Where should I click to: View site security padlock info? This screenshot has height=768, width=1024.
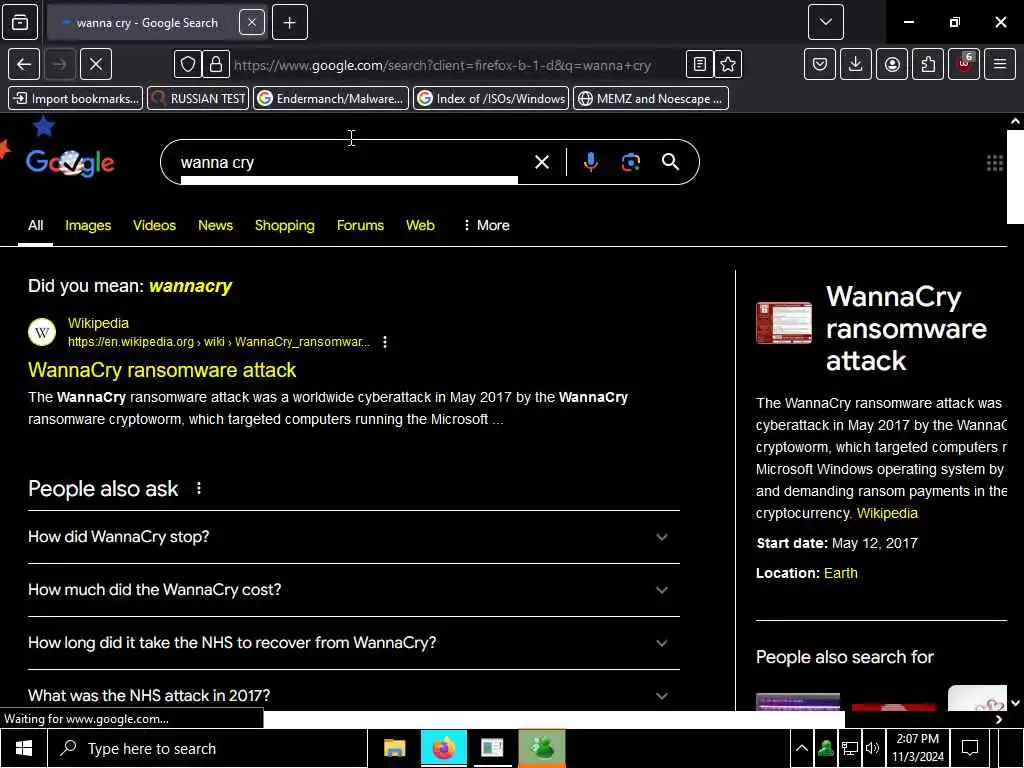tap(216, 64)
